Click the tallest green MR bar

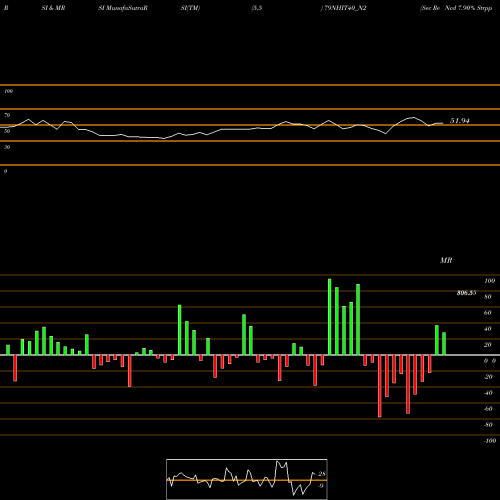[330, 317]
